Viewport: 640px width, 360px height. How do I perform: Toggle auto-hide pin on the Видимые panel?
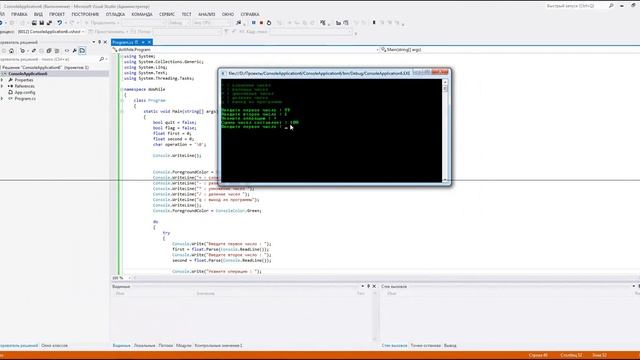(368, 287)
